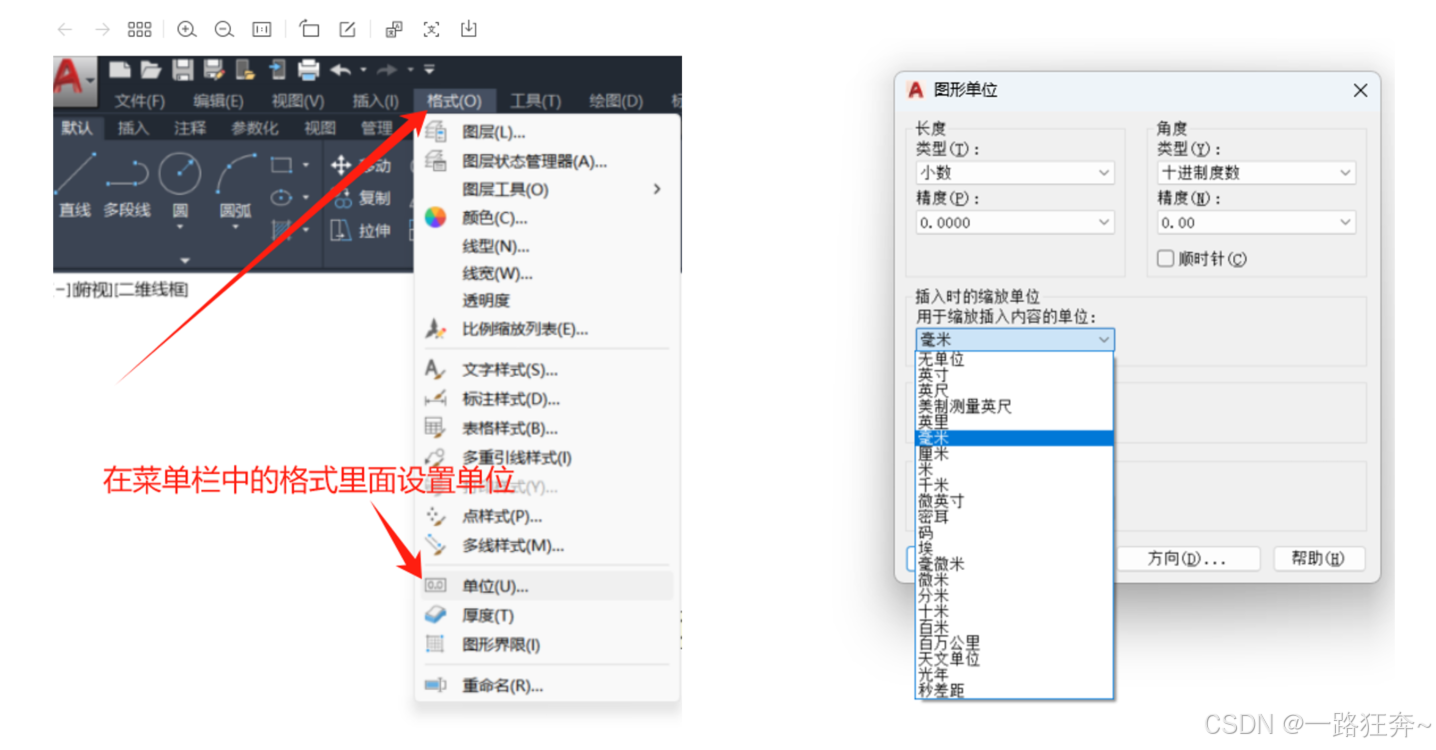The height and width of the screenshot is (750, 1436).
Task: Rotate the image with the rotate icon
Action: [310, 29]
